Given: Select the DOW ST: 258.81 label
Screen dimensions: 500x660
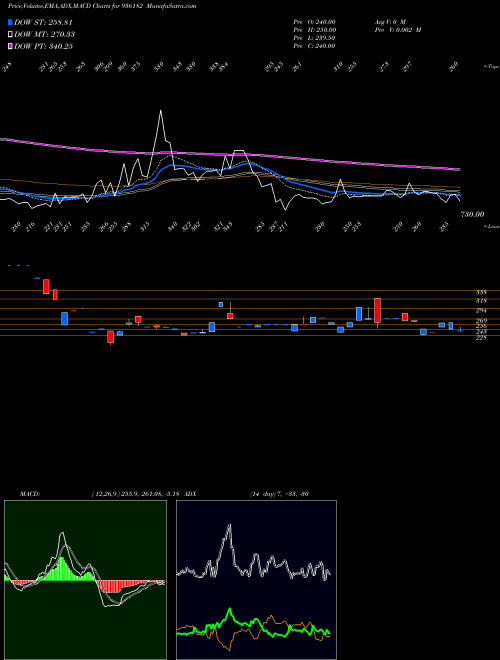Looking at the screenshot, I should [x=43, y=22].
